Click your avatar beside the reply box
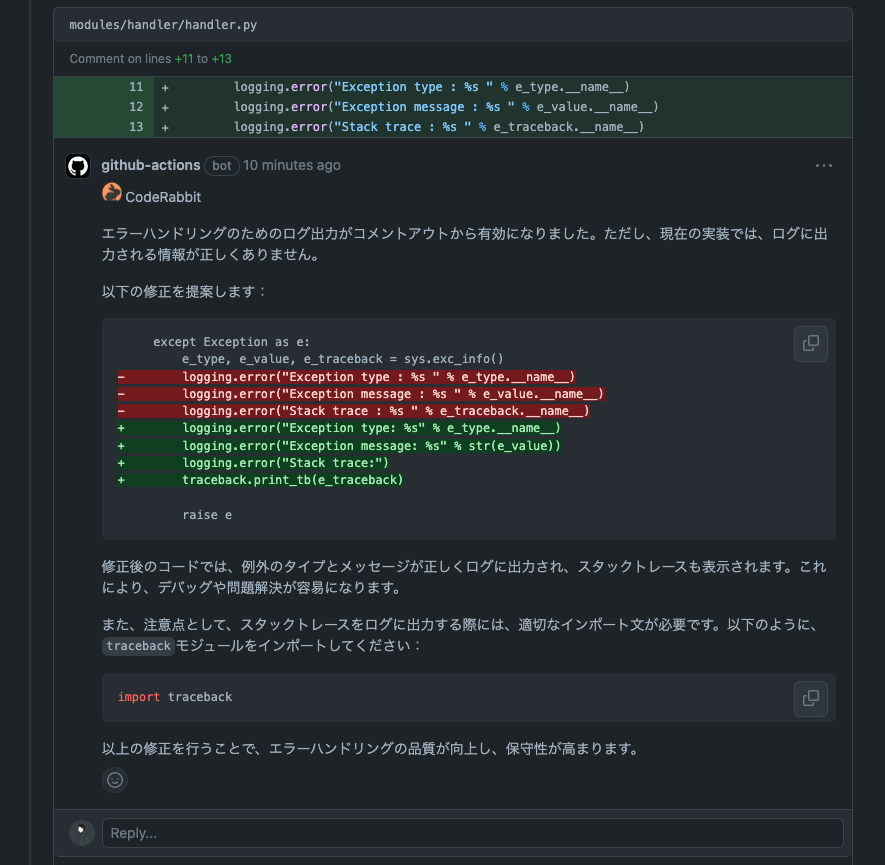 [81, 832]
